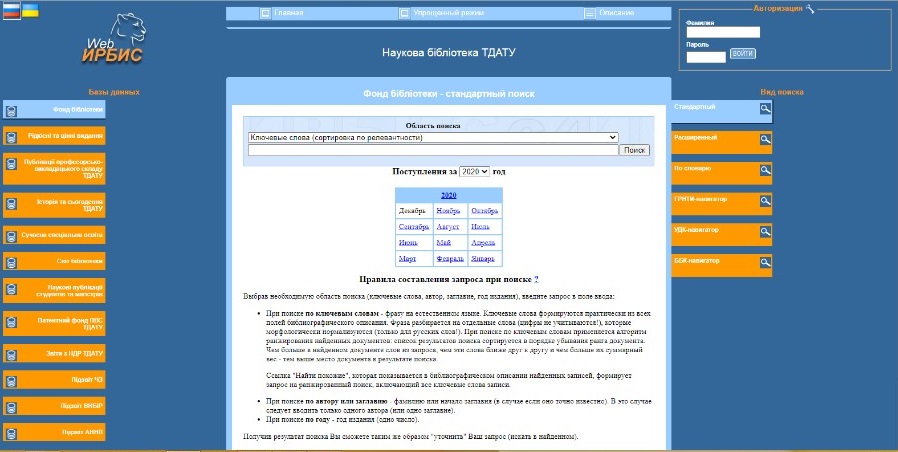898x452 pixels.
Task: Click the magnifier icon for Расширенный search
Action: tap(765, 139)
